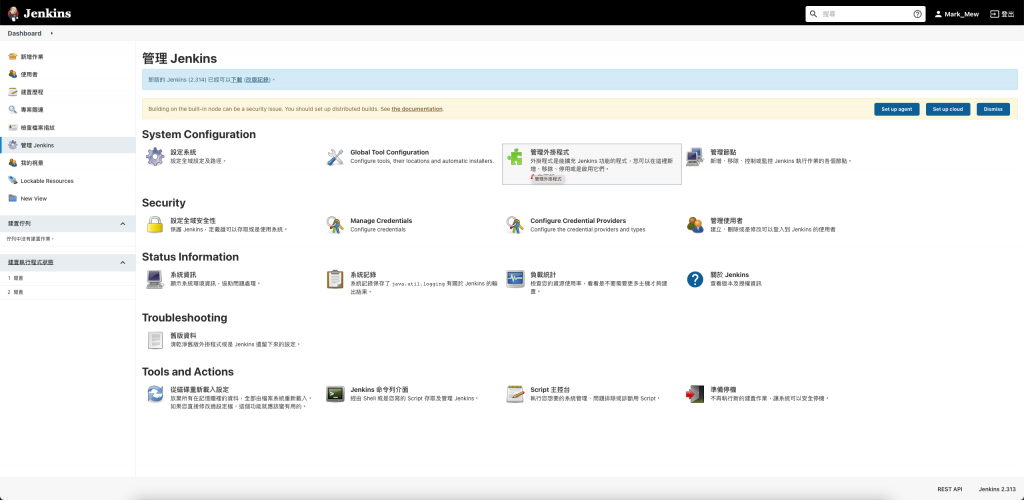Image resolution: width=1024 pixels, height=500 pixels.
Task: Click the 設定系統 title text
Action: [183, 152]
